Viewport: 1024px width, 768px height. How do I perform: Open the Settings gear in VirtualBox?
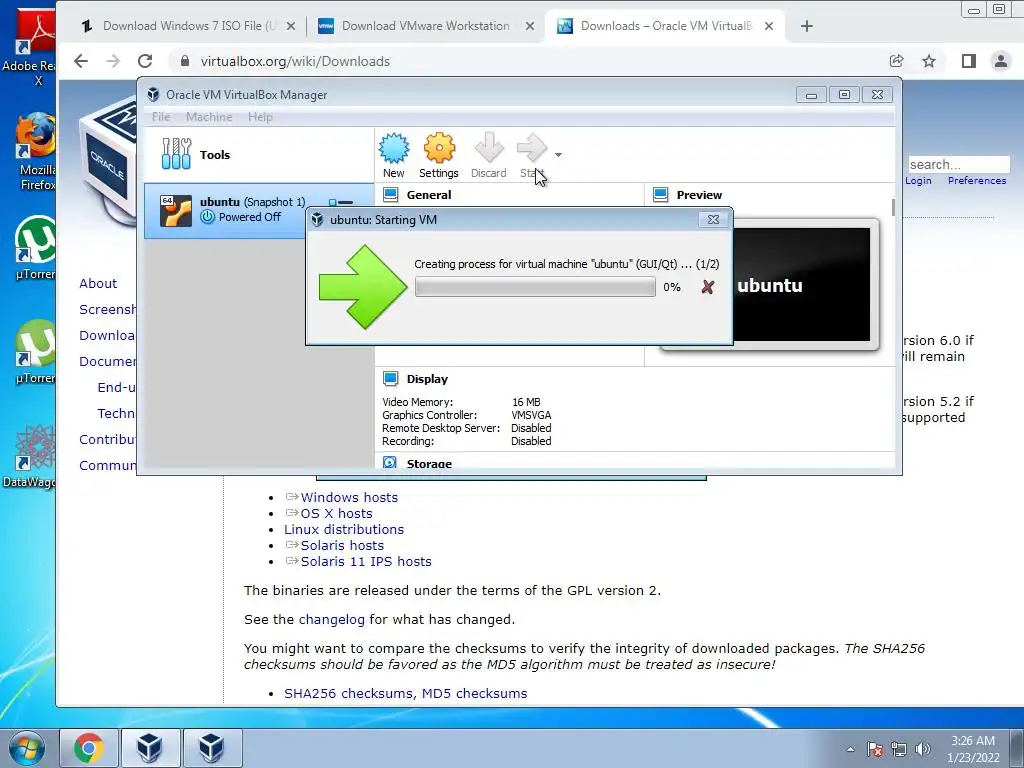coord(439,155)
